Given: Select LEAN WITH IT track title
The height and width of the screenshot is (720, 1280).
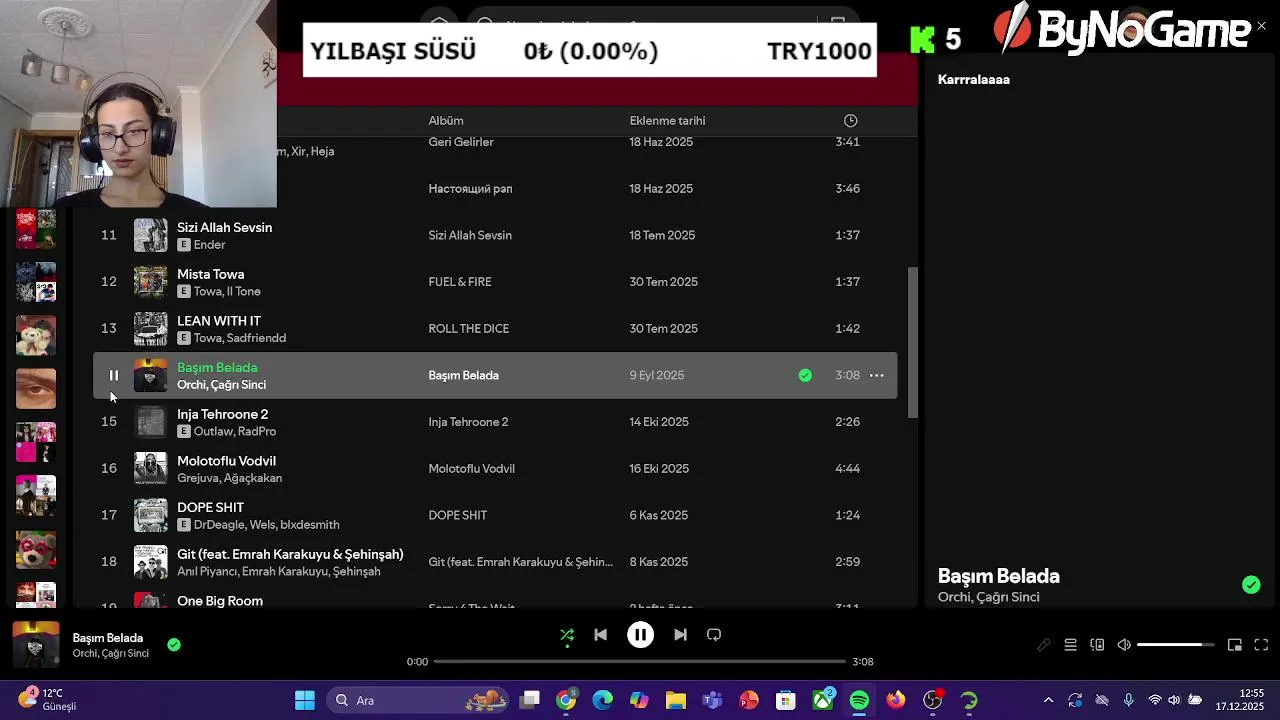Looking at the screenshot, I should [x=219, y=321].
